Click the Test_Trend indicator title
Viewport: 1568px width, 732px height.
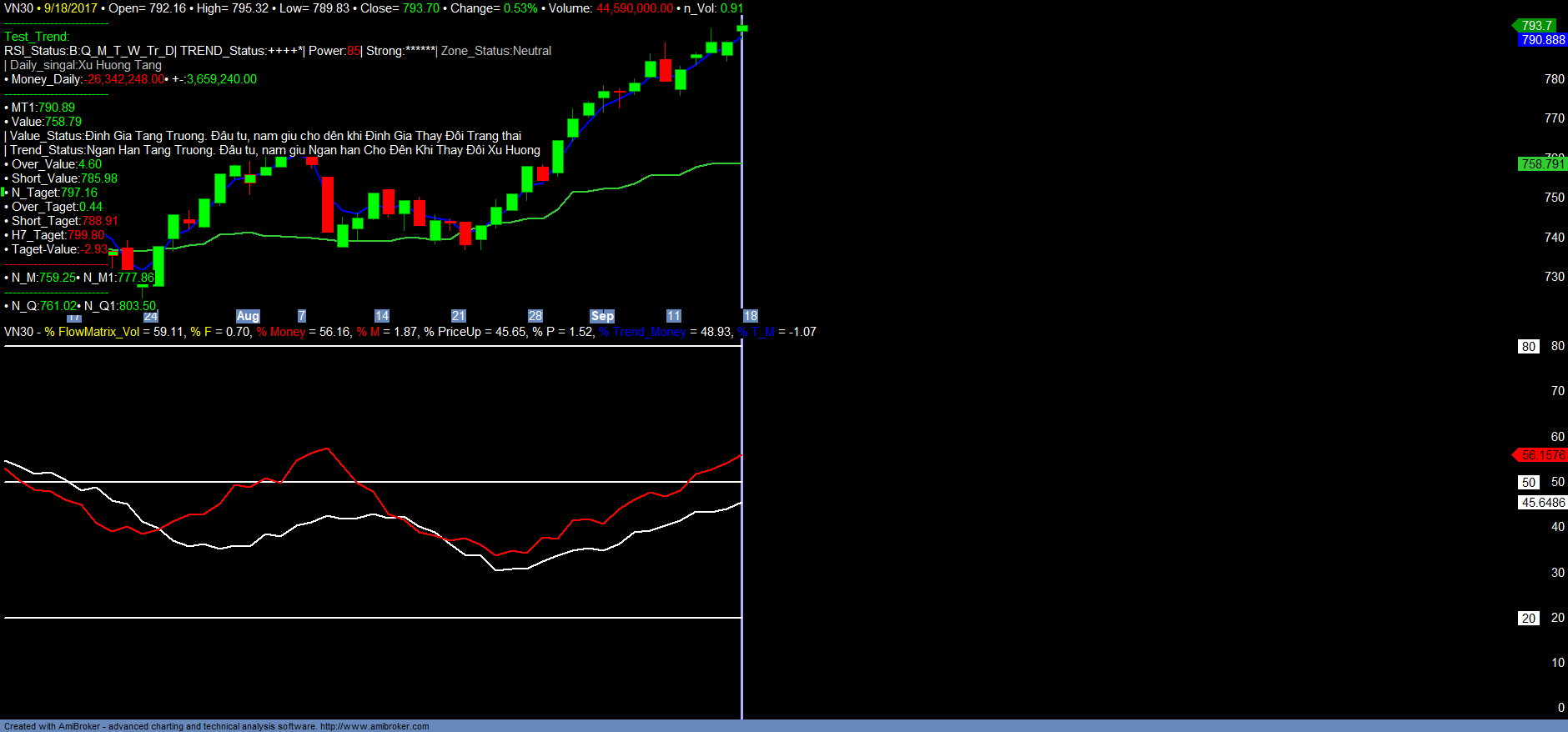[37, 37]
